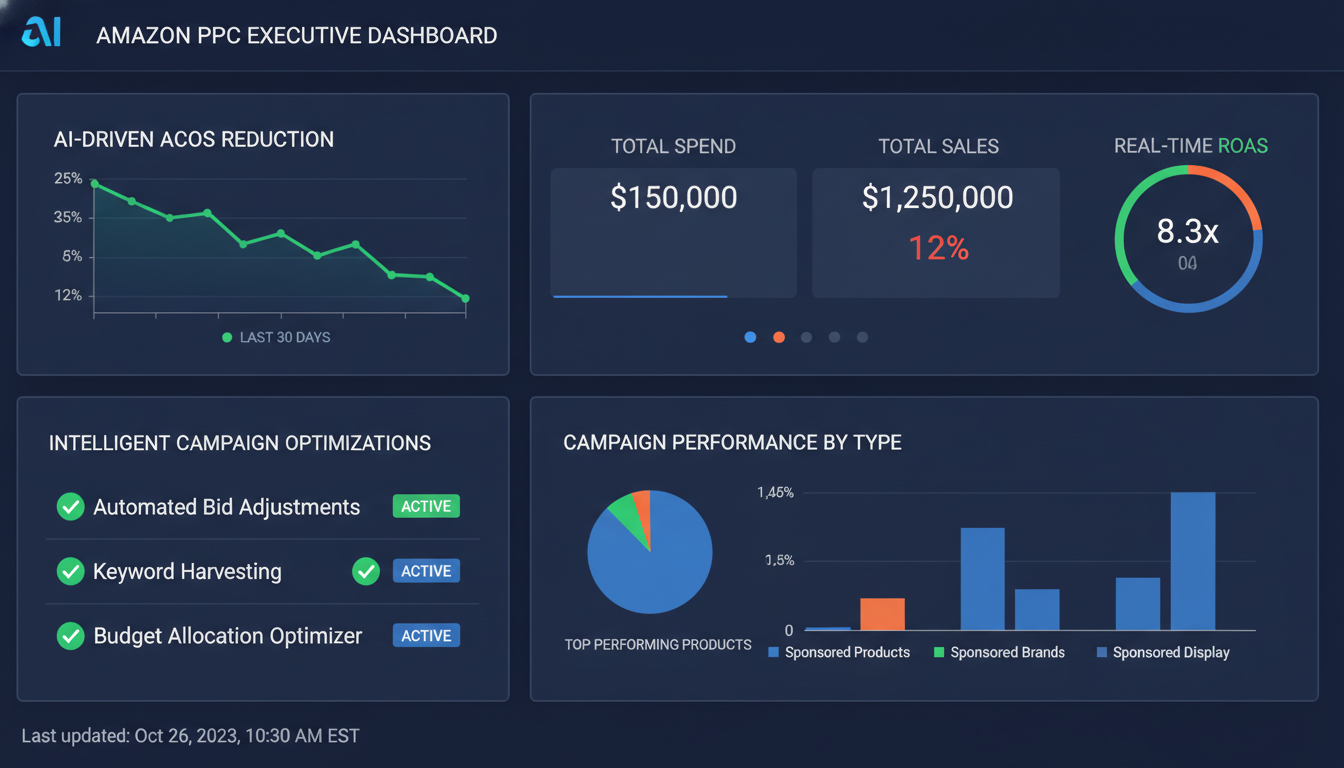This screenshot has width=1344, height=768.
Task: Click the REAL-TIME ROAS heading
Action: coord(1191,146)
